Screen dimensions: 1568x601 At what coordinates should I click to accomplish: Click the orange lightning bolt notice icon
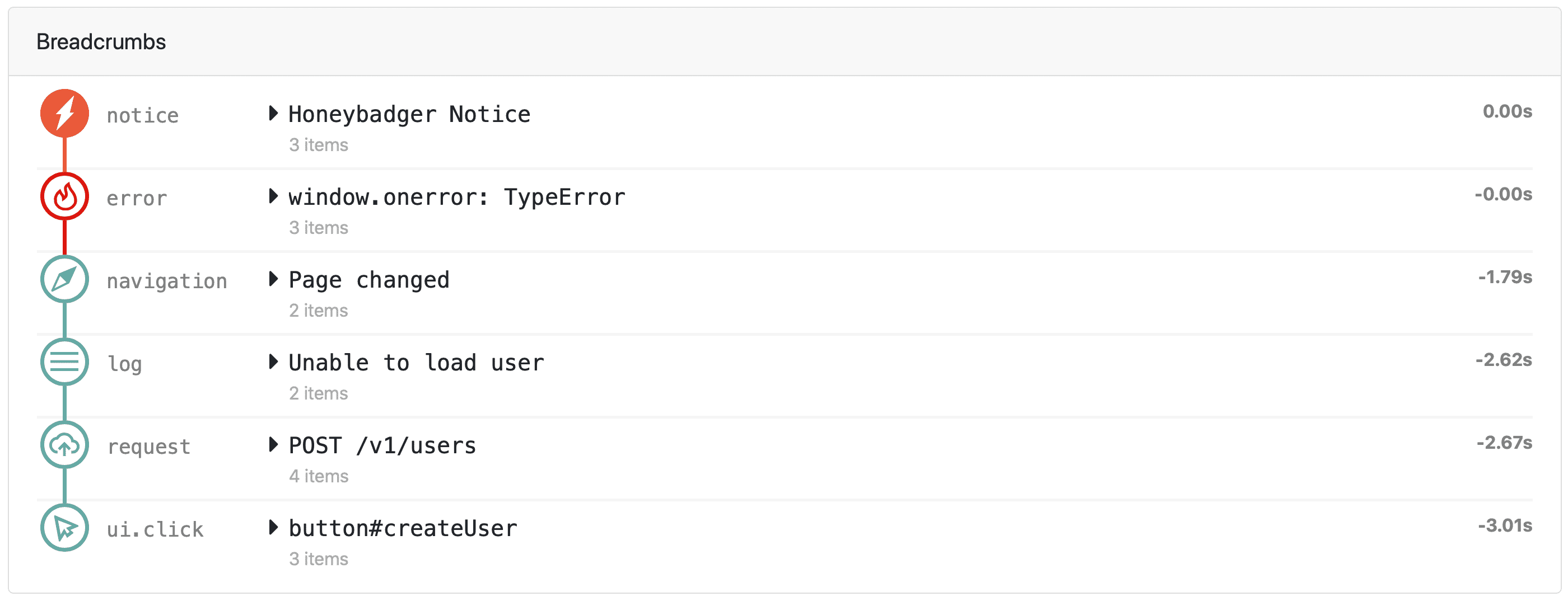click(x=64, y=114)
